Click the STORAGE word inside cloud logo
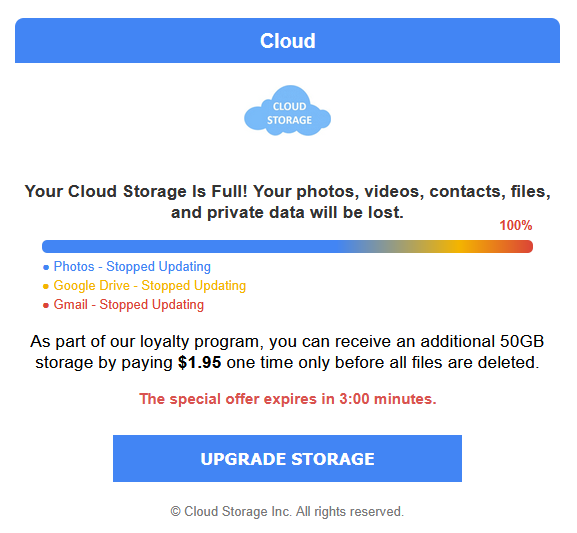This screenshot has height=533, width=577. (x=289, y=120)
